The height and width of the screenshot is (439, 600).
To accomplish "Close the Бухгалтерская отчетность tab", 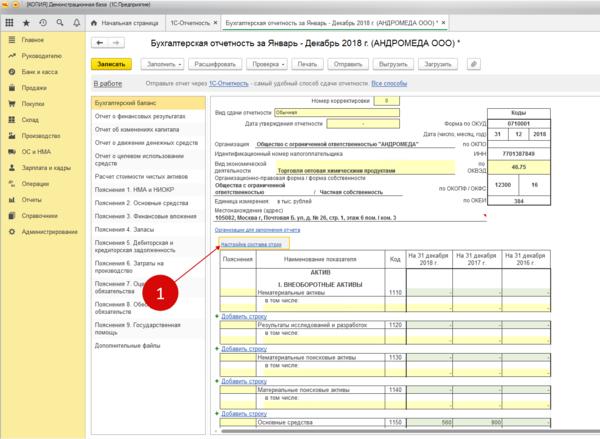I will pos(443,23).
